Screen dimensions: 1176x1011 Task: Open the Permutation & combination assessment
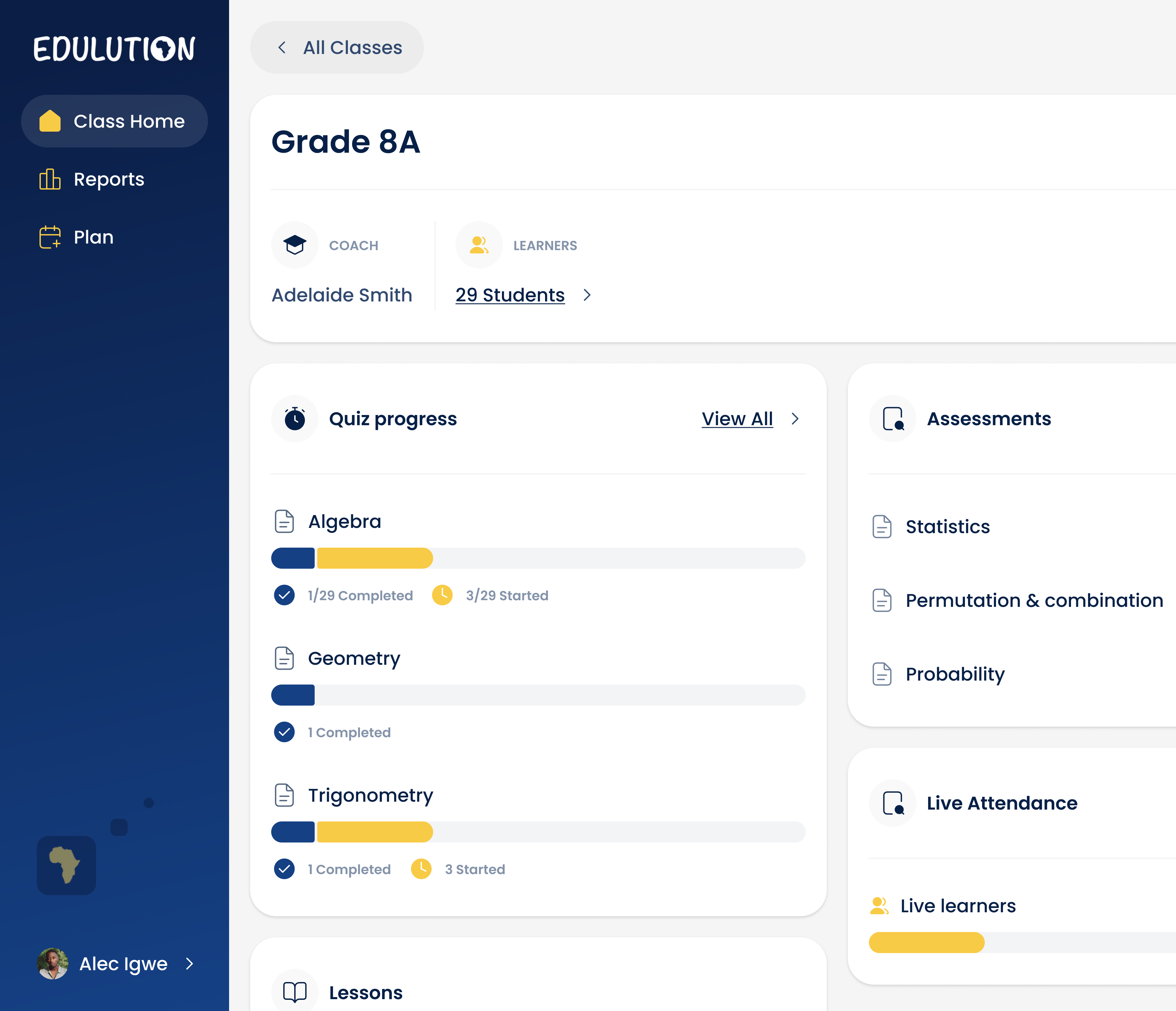click(1033, 601)
